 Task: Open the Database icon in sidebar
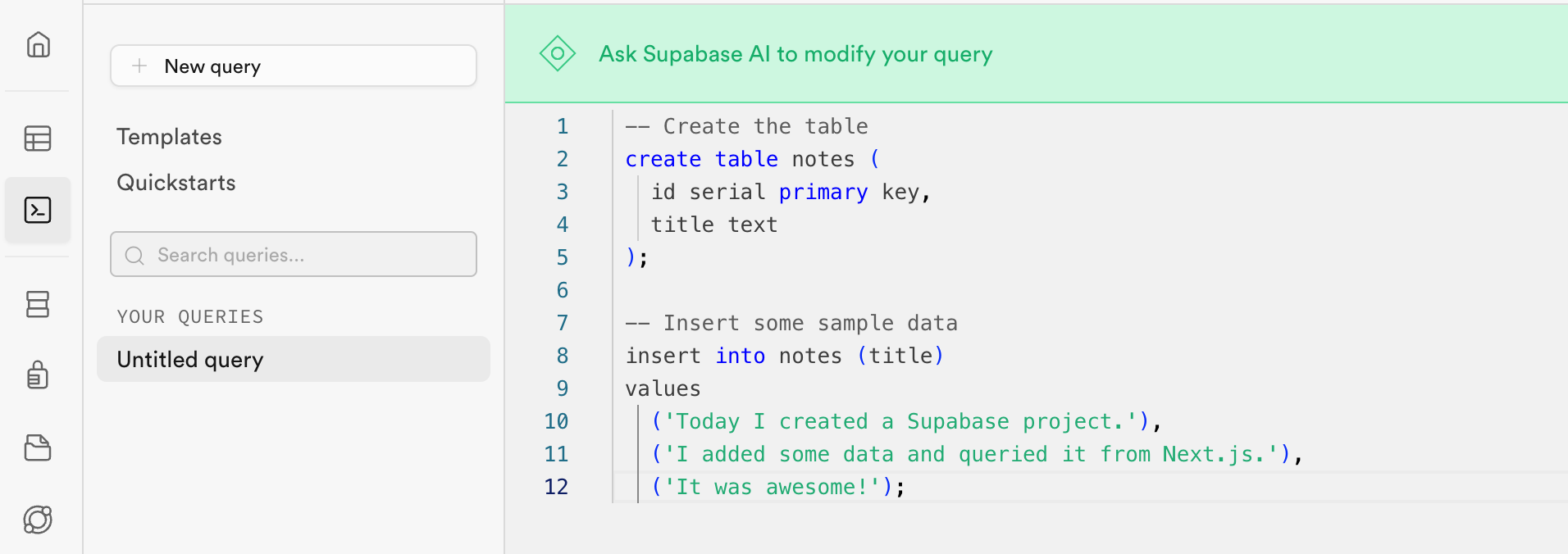pos(38,304)
